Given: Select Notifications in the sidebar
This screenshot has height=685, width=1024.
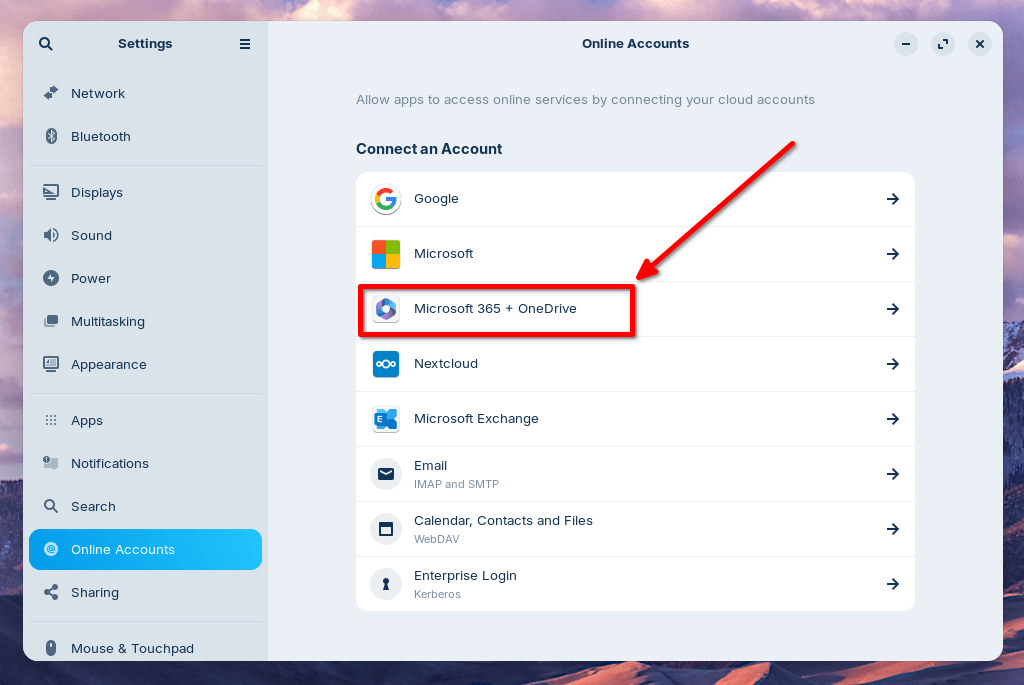Looking at the screenshot, I should (x=145, y=463).
